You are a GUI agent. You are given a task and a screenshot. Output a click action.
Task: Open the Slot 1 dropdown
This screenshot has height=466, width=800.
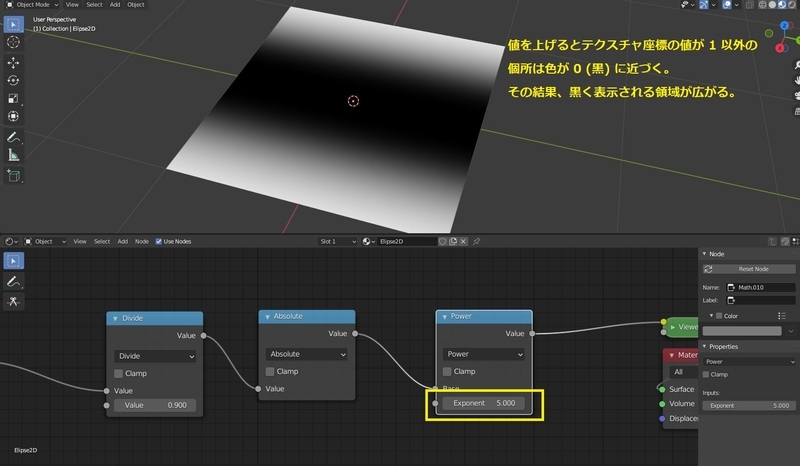(337, 241)
